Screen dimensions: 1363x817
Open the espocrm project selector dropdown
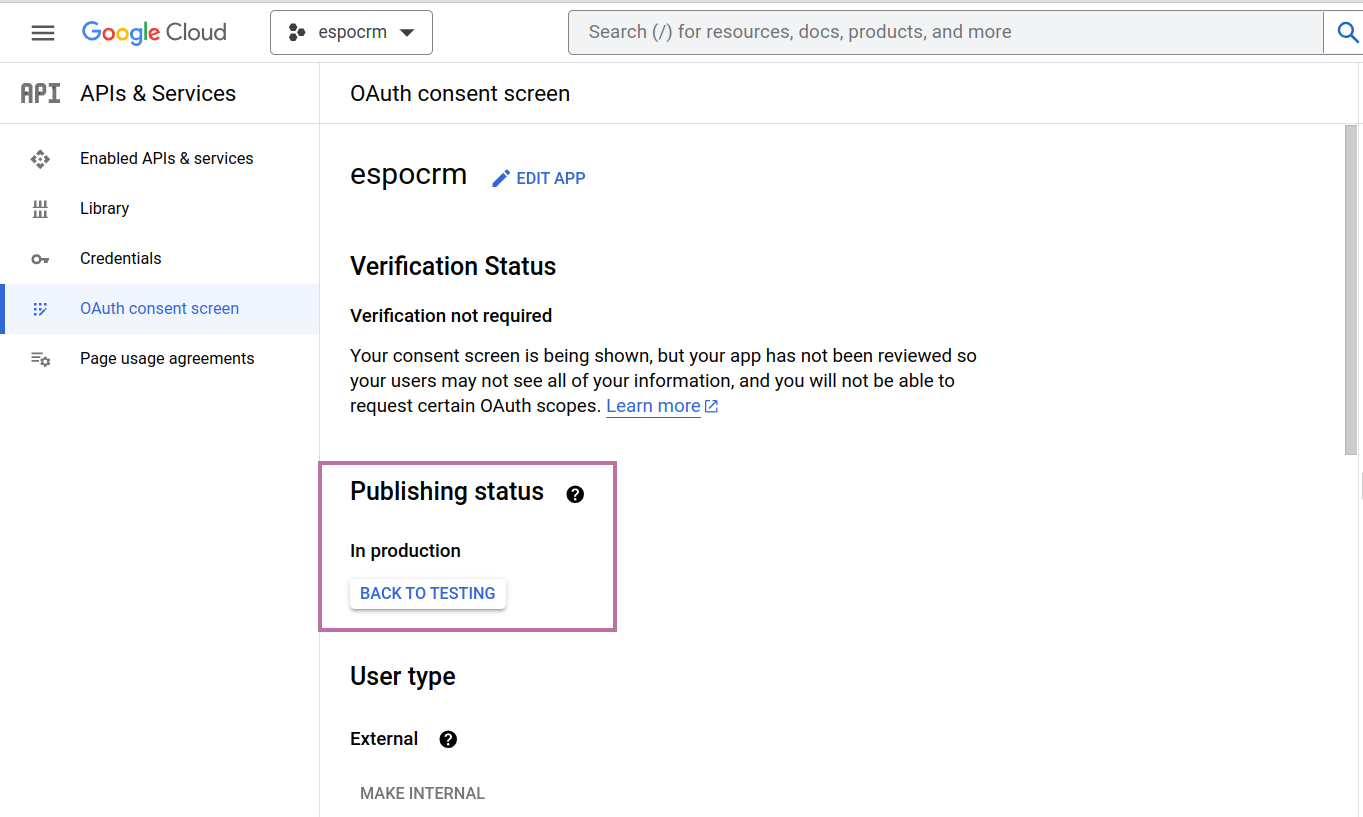(351, 32)
